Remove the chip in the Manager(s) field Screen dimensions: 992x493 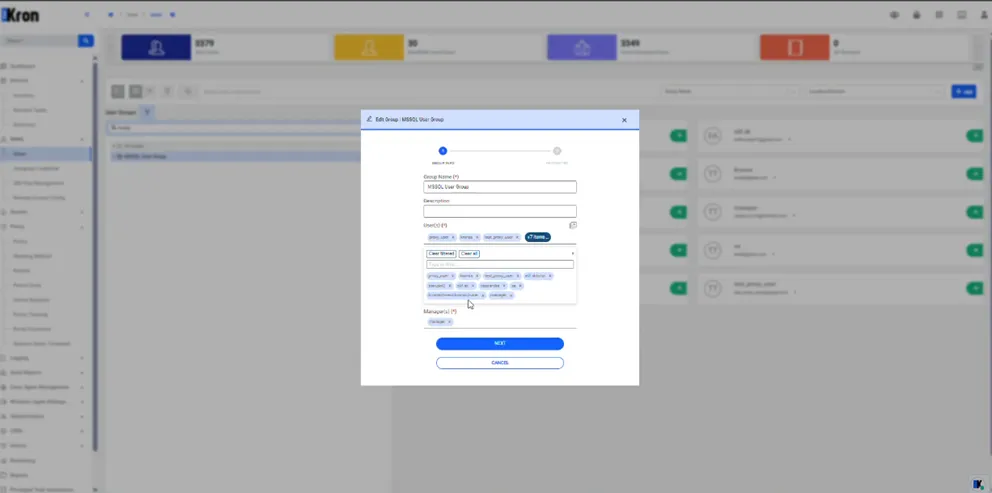click(x=449, y=322)
